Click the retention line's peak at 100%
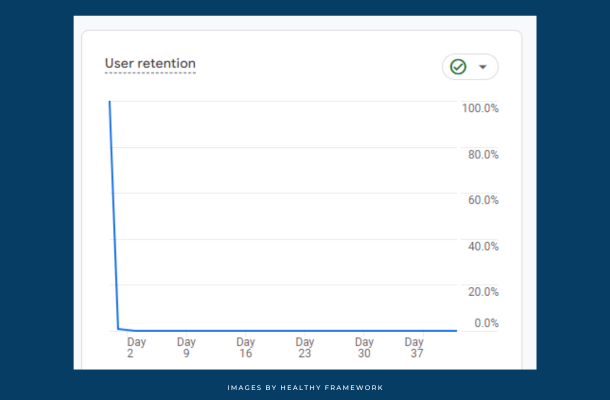The image size is (610, 400). point(109,102)
